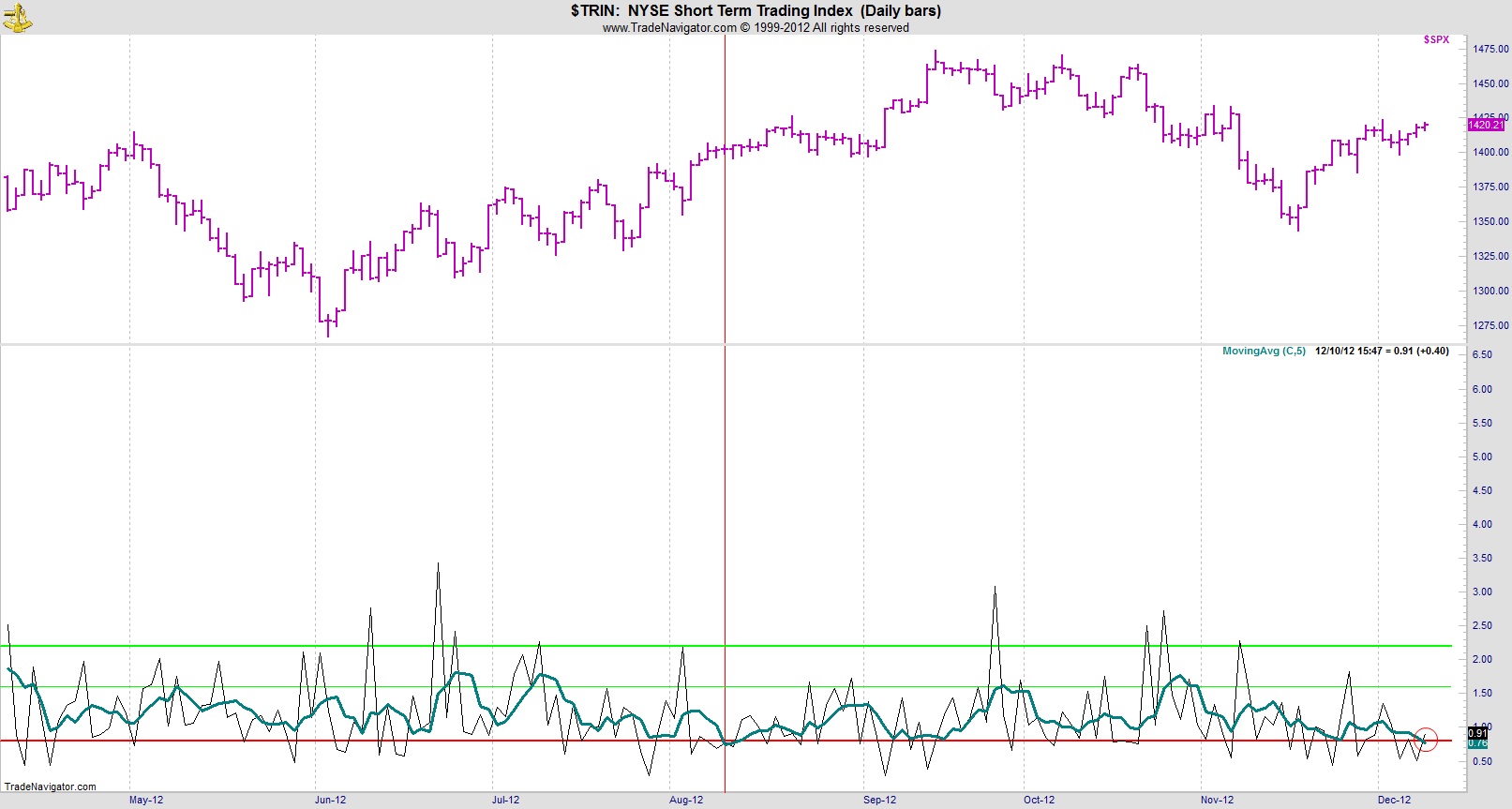The height and width of the screenshot is (809, 1512).
Task: Click the Oct-12 date label
Action: click(x=1040, y=800)
